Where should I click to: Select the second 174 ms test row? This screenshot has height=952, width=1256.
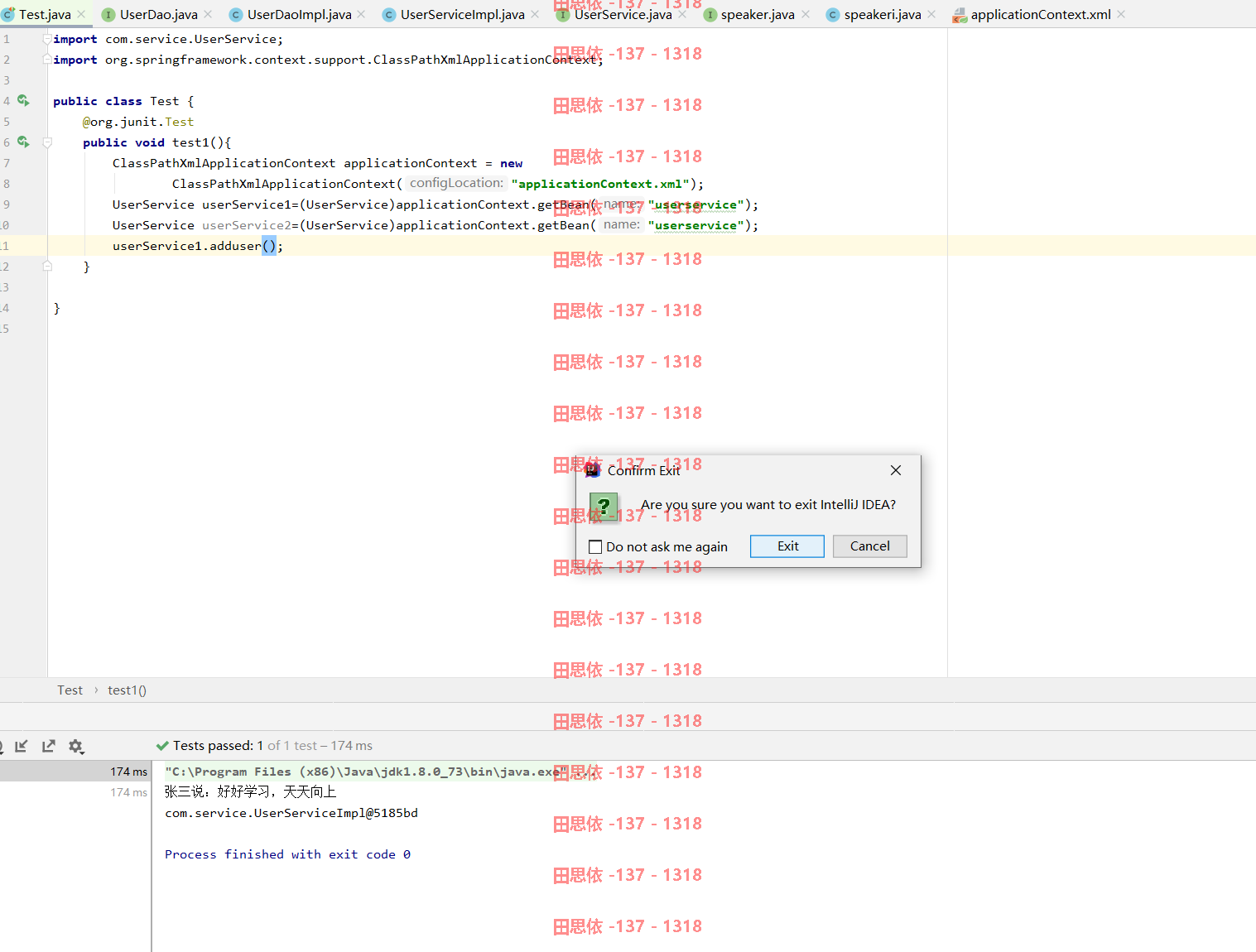(x=75, y=792)
